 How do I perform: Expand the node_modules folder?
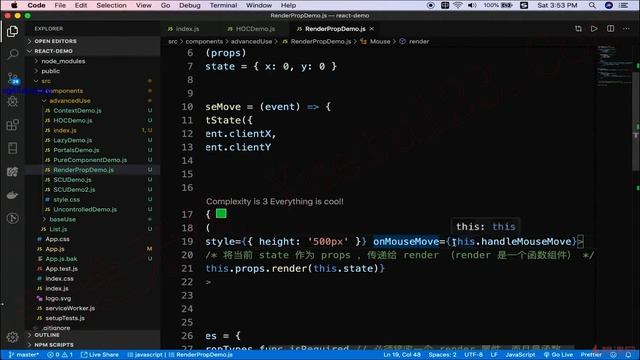[x=63, y=61]
